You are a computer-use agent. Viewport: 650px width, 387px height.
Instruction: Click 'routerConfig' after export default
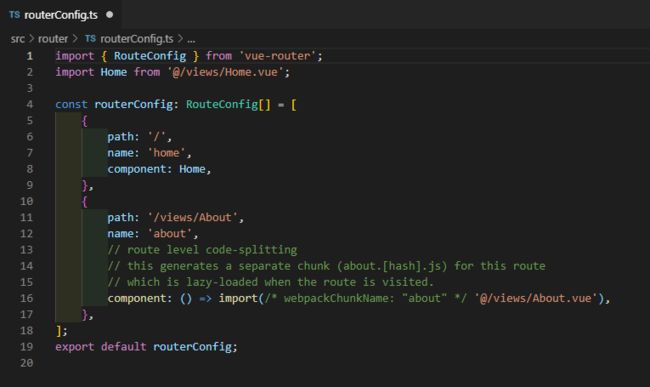[x=192, y=347]
